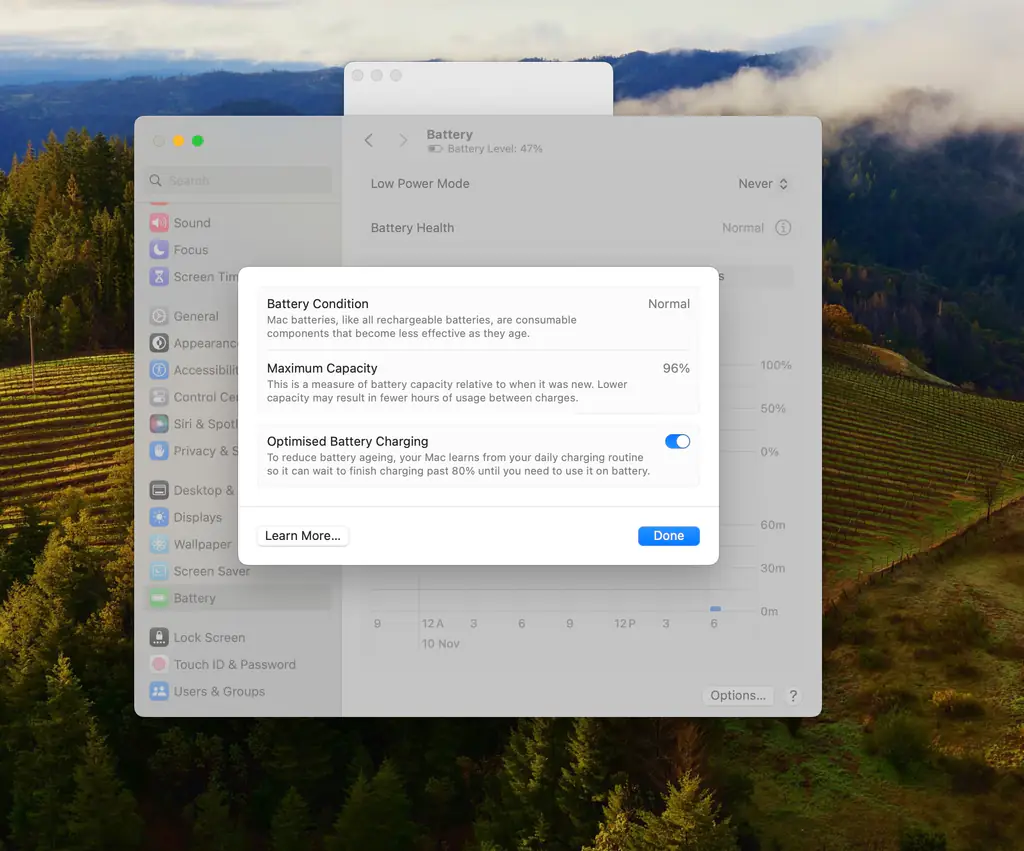
Task: Click the Battery Health info icon
Action: click(x=783, y=228)
